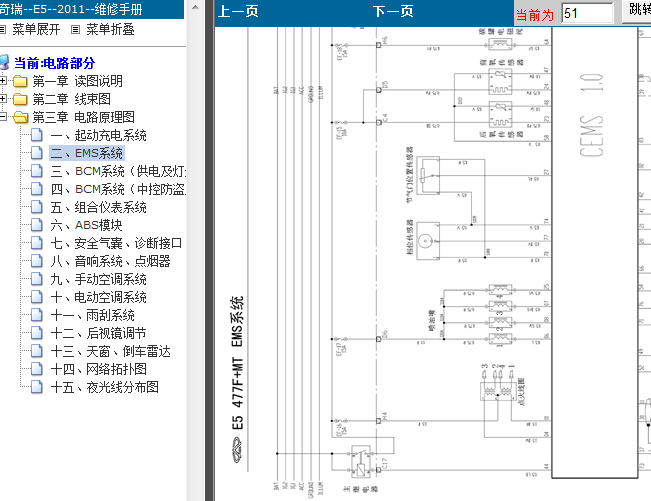Open 十、电动空调系统 entry
651x501 pixels.
click(x=98, y=297)
